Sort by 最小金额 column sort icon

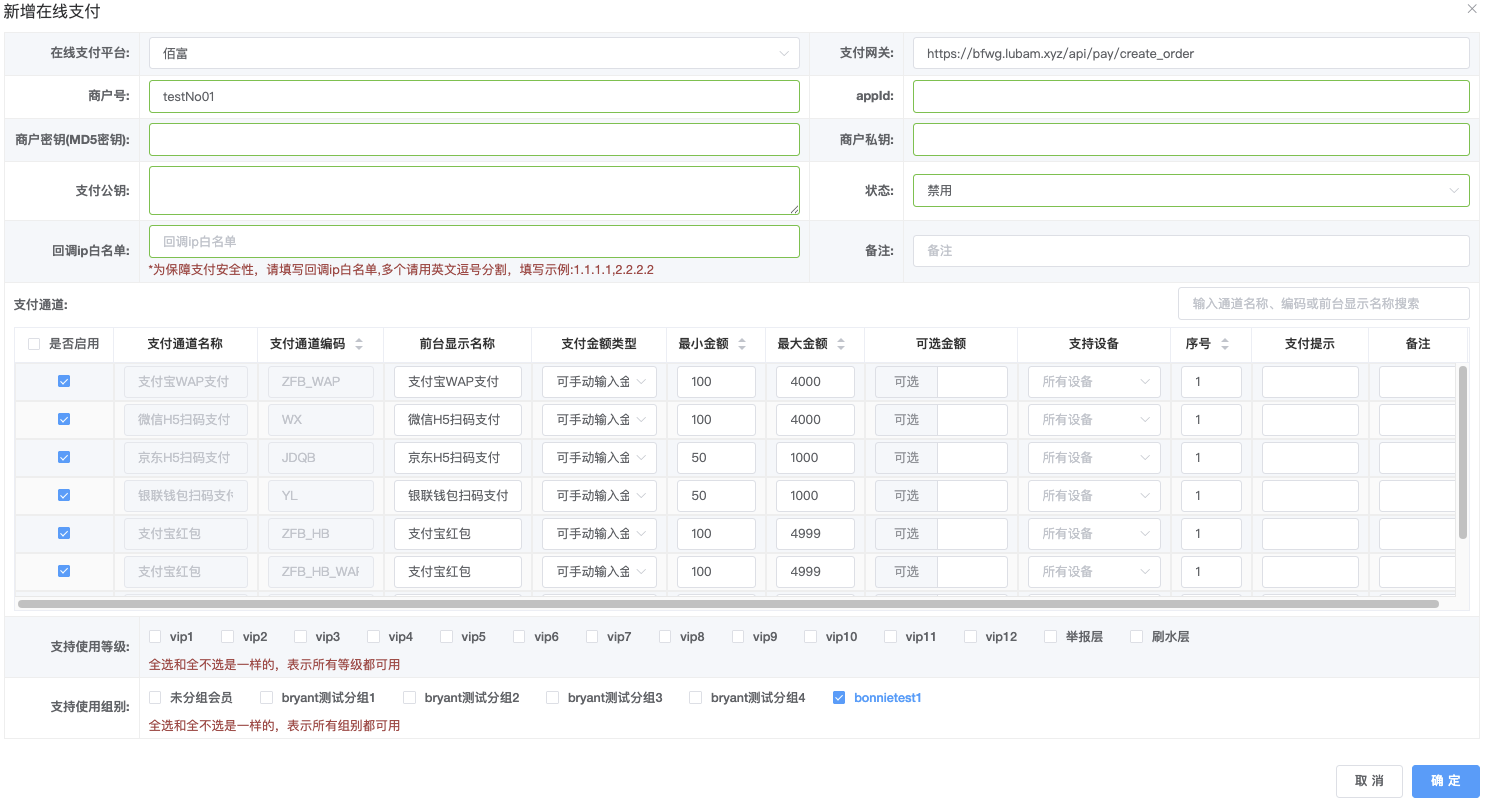742,344
